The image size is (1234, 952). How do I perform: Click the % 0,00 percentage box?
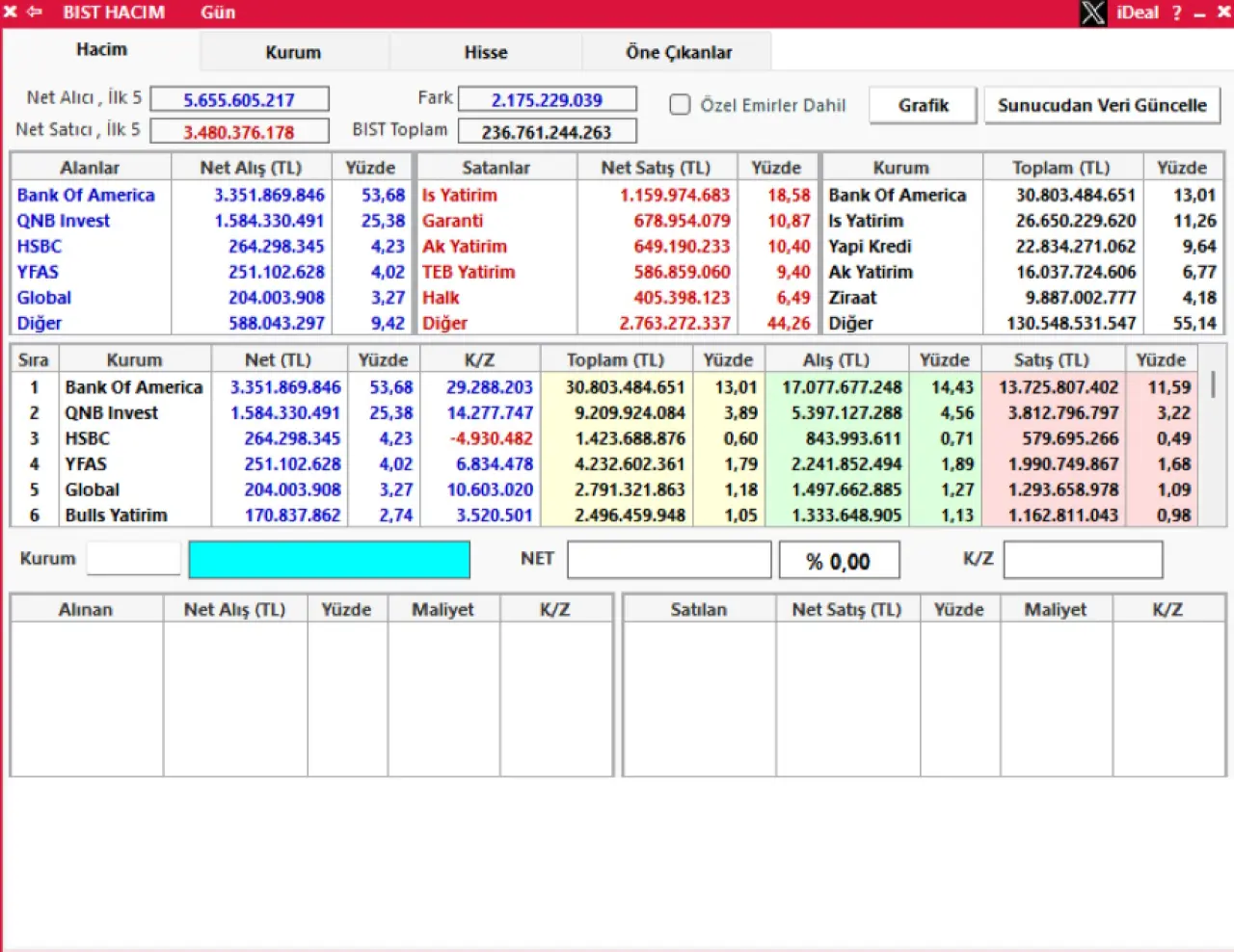pos(840,560)
